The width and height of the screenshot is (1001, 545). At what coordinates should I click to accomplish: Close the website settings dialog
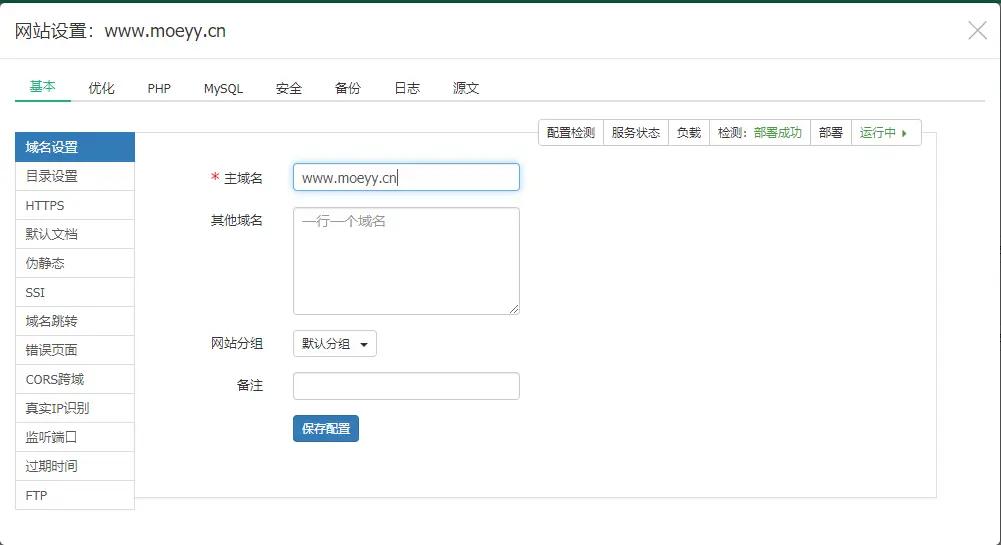[977, 31]
